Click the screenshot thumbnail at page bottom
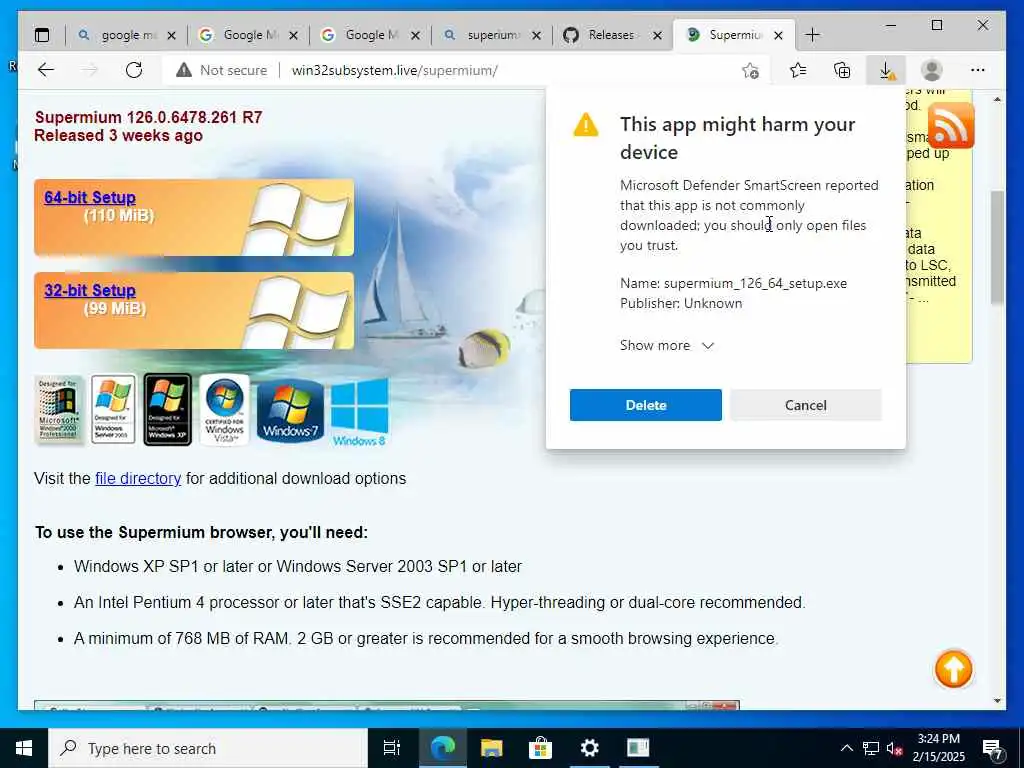 click(387, 705)
